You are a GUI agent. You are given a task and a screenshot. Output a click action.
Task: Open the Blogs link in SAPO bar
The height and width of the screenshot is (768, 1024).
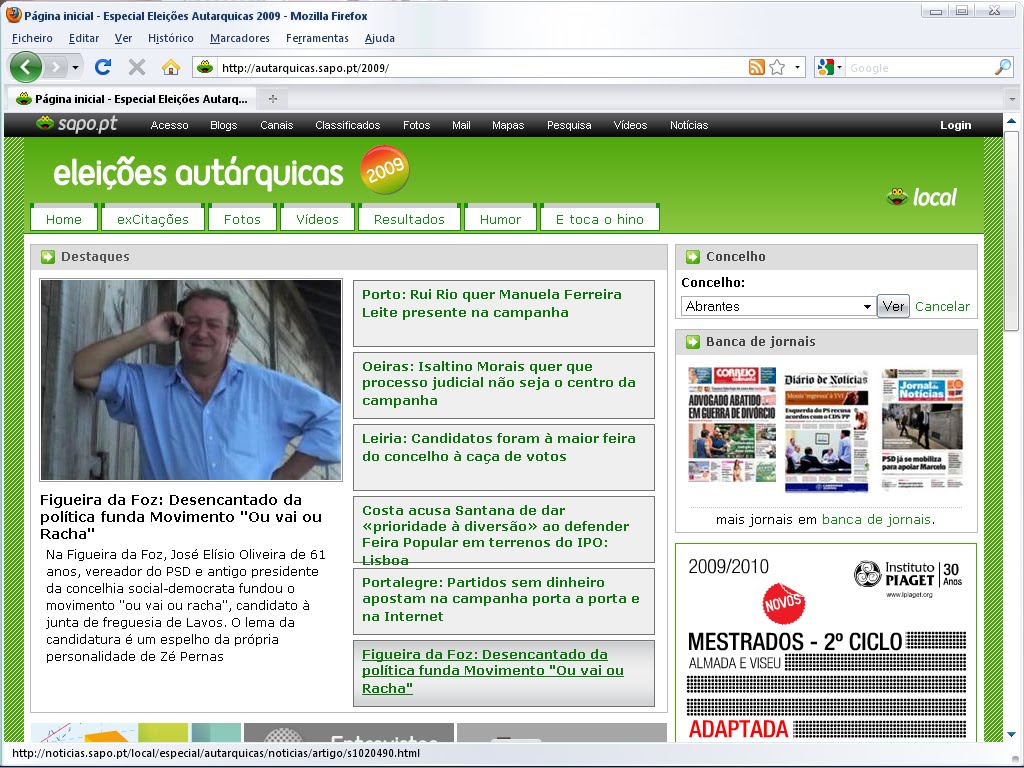coord(223,125)
